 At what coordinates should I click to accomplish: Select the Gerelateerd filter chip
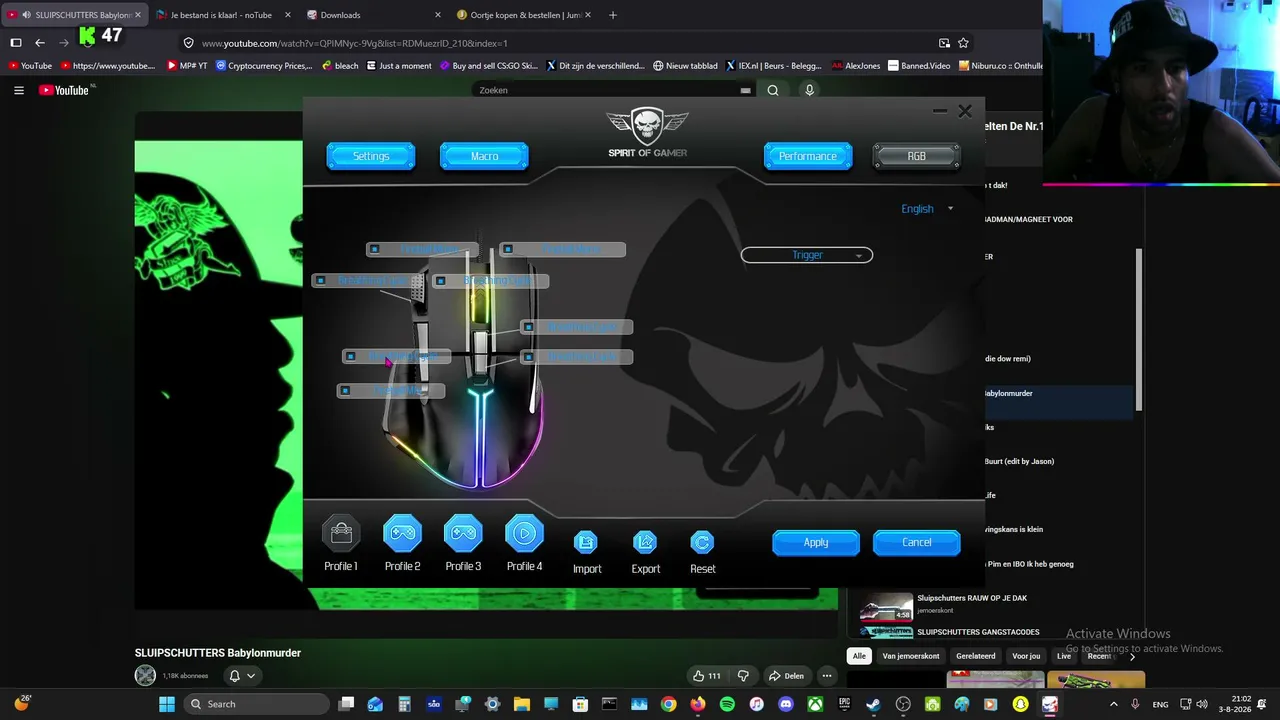tap(975, 656)
